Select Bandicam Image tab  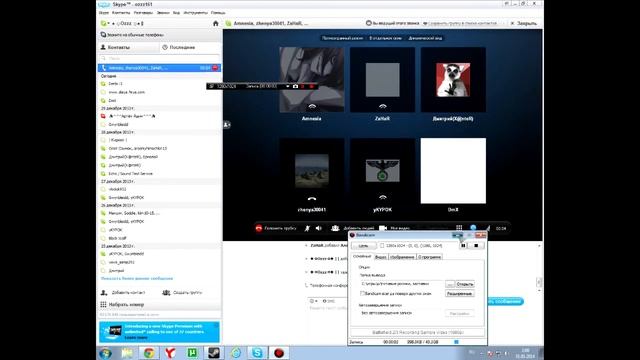tap(402, 257)
